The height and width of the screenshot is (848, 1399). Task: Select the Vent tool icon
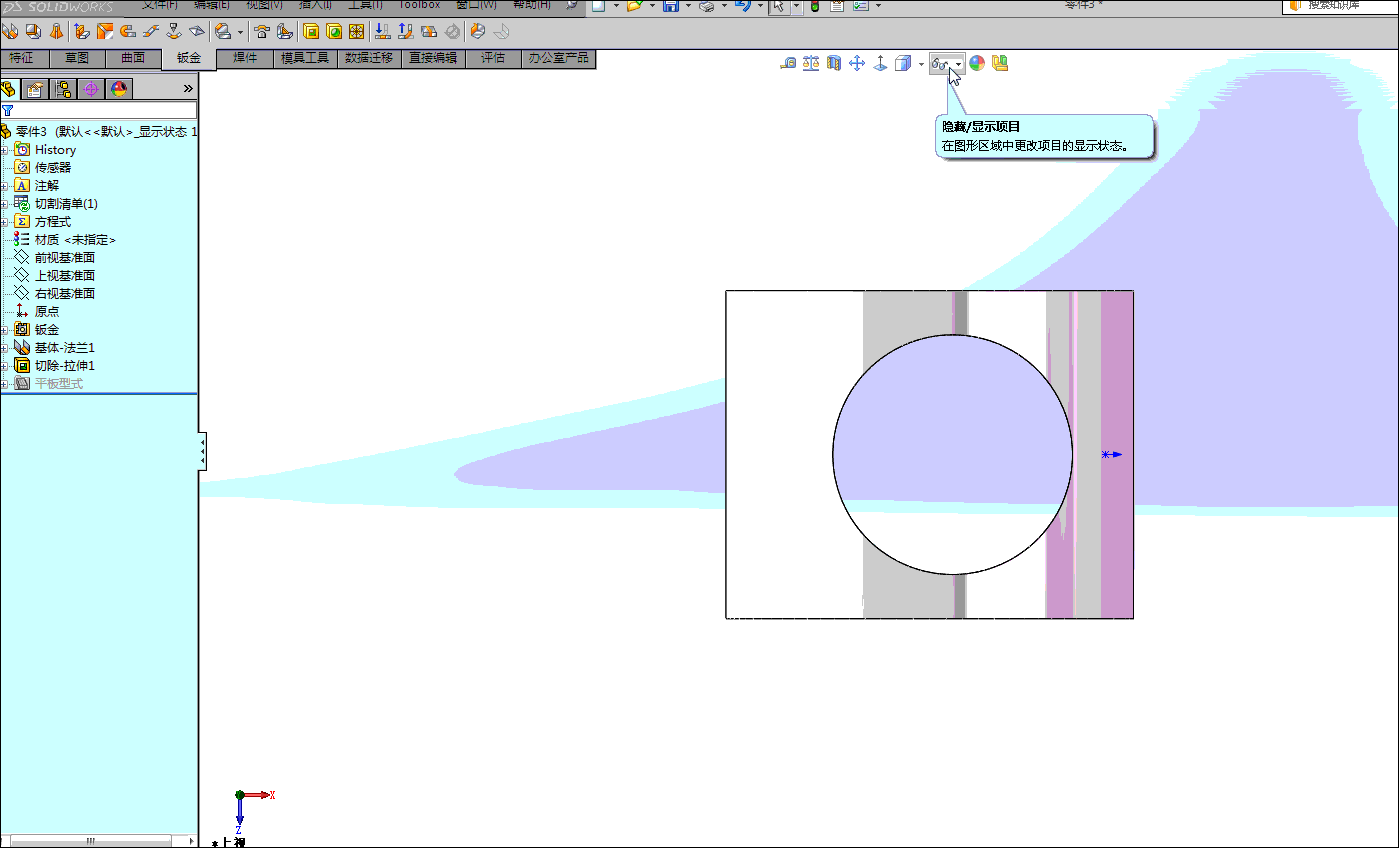[x=357, y=31]
